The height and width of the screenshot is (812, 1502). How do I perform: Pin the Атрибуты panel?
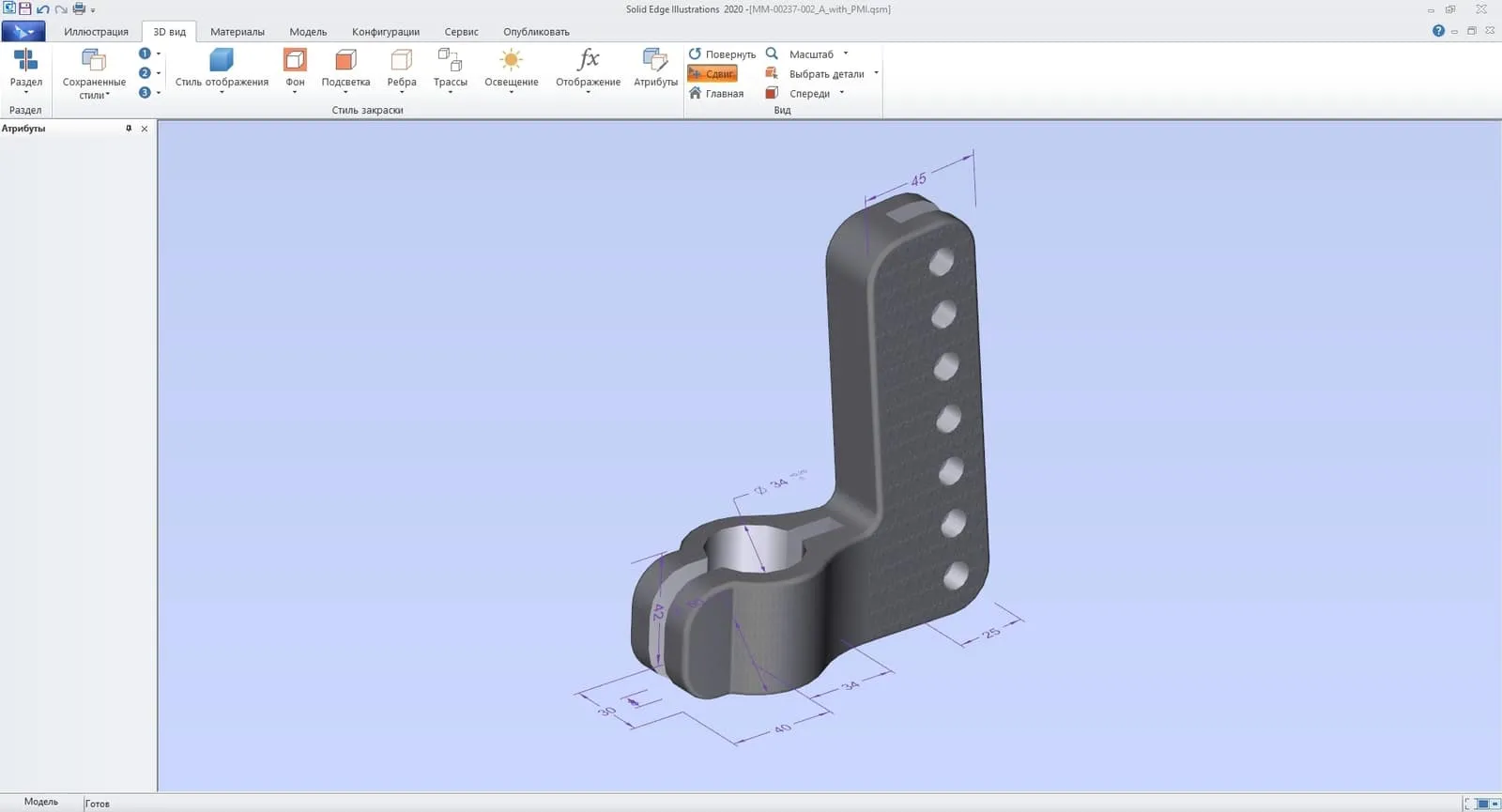point(129,129)
